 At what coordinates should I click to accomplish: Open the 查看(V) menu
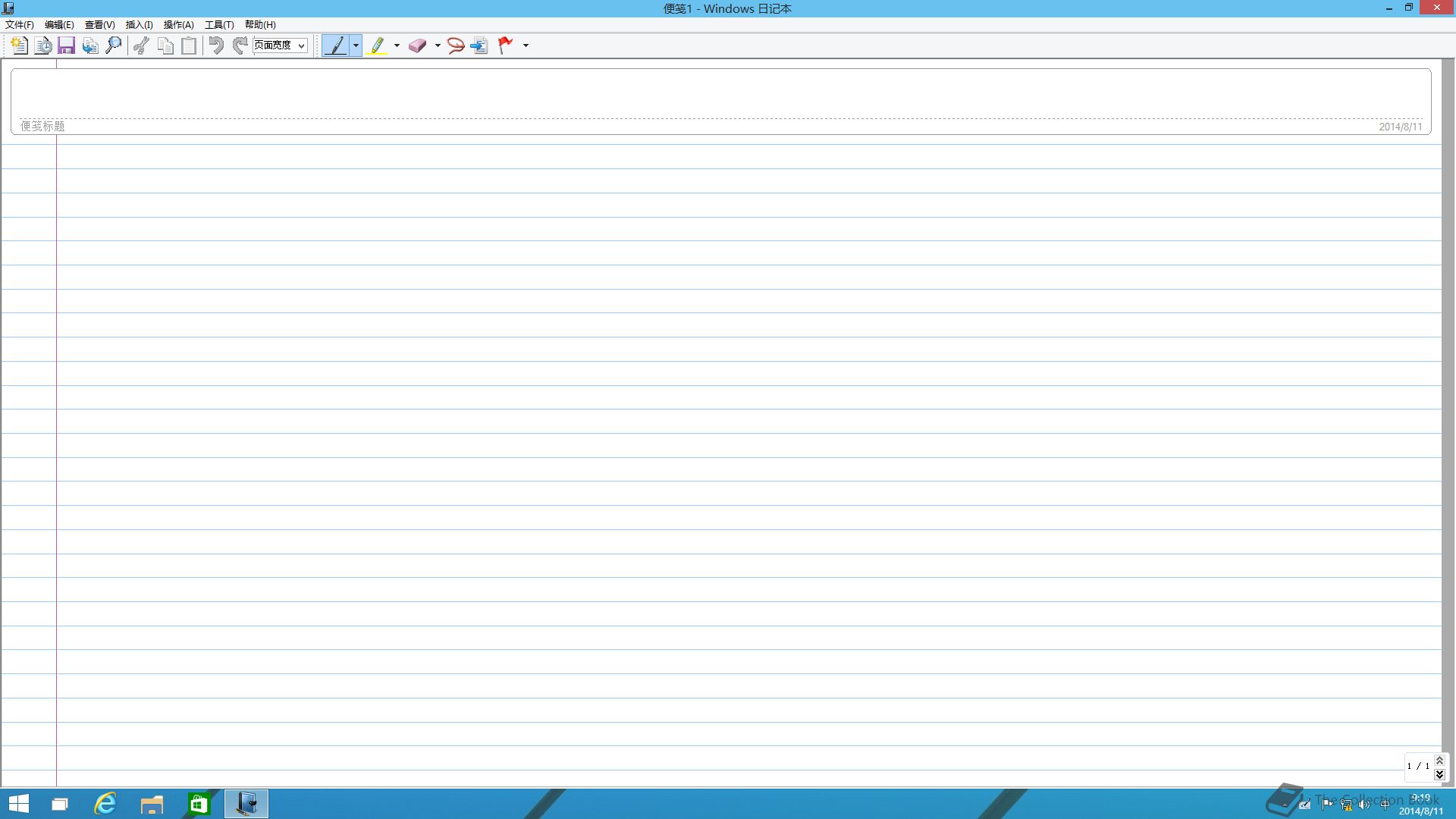point(99,25)
